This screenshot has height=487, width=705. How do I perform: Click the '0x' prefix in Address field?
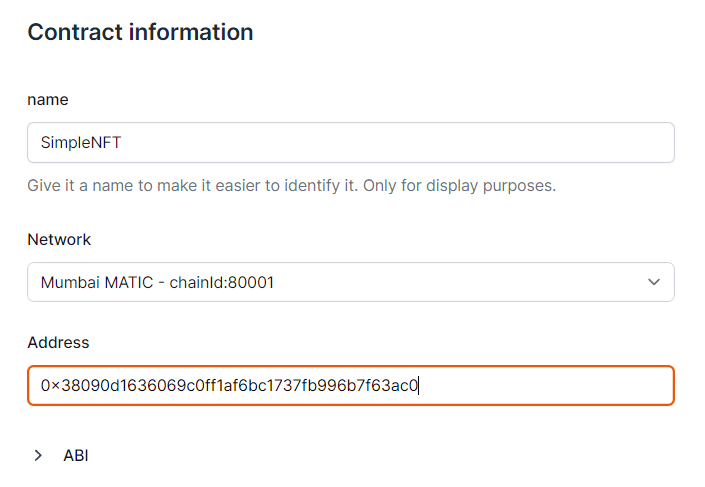tap(50, 386)
